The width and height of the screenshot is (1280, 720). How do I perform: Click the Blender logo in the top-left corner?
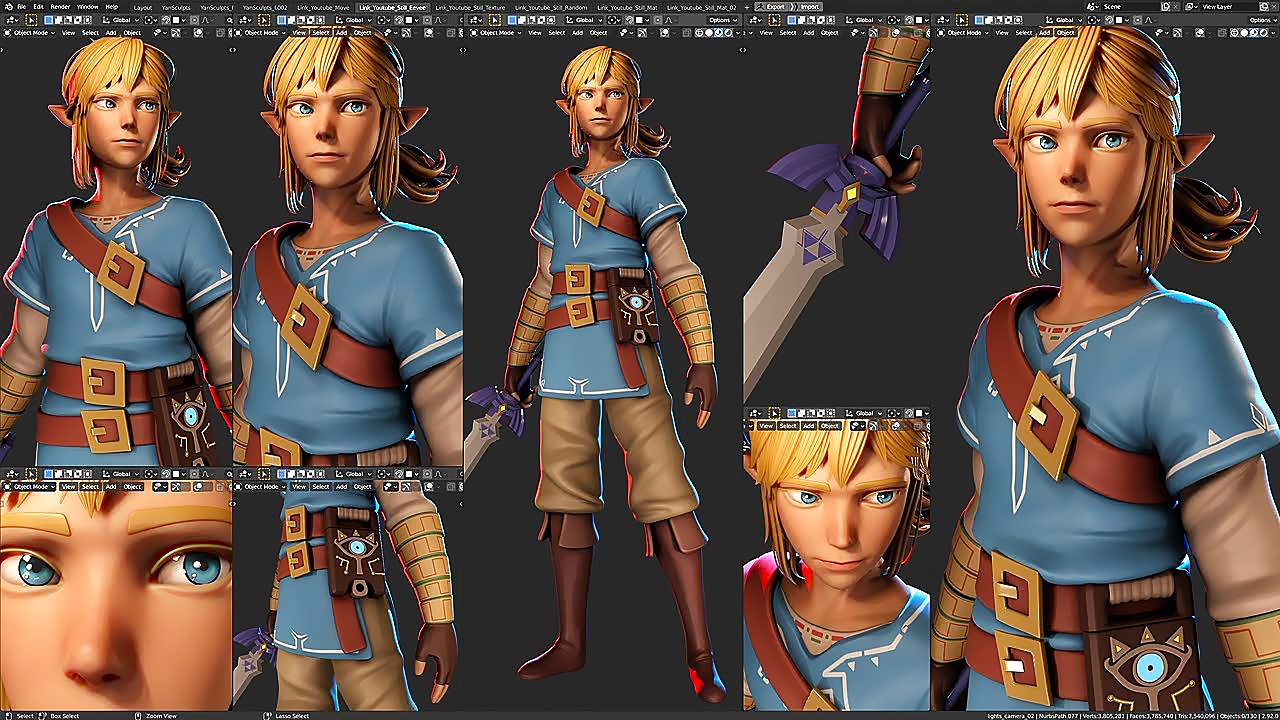tap(6, 6)
